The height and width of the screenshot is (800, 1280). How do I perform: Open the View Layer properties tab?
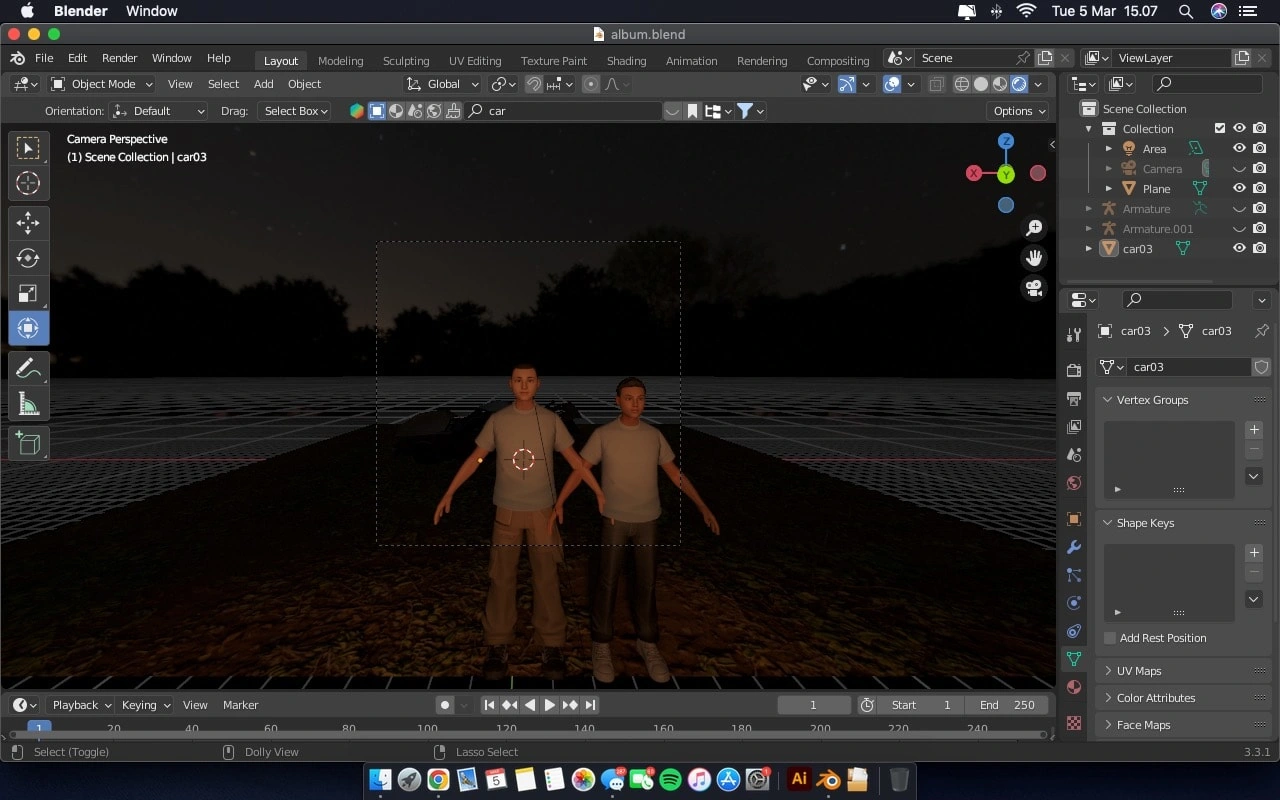[1074, 427]
